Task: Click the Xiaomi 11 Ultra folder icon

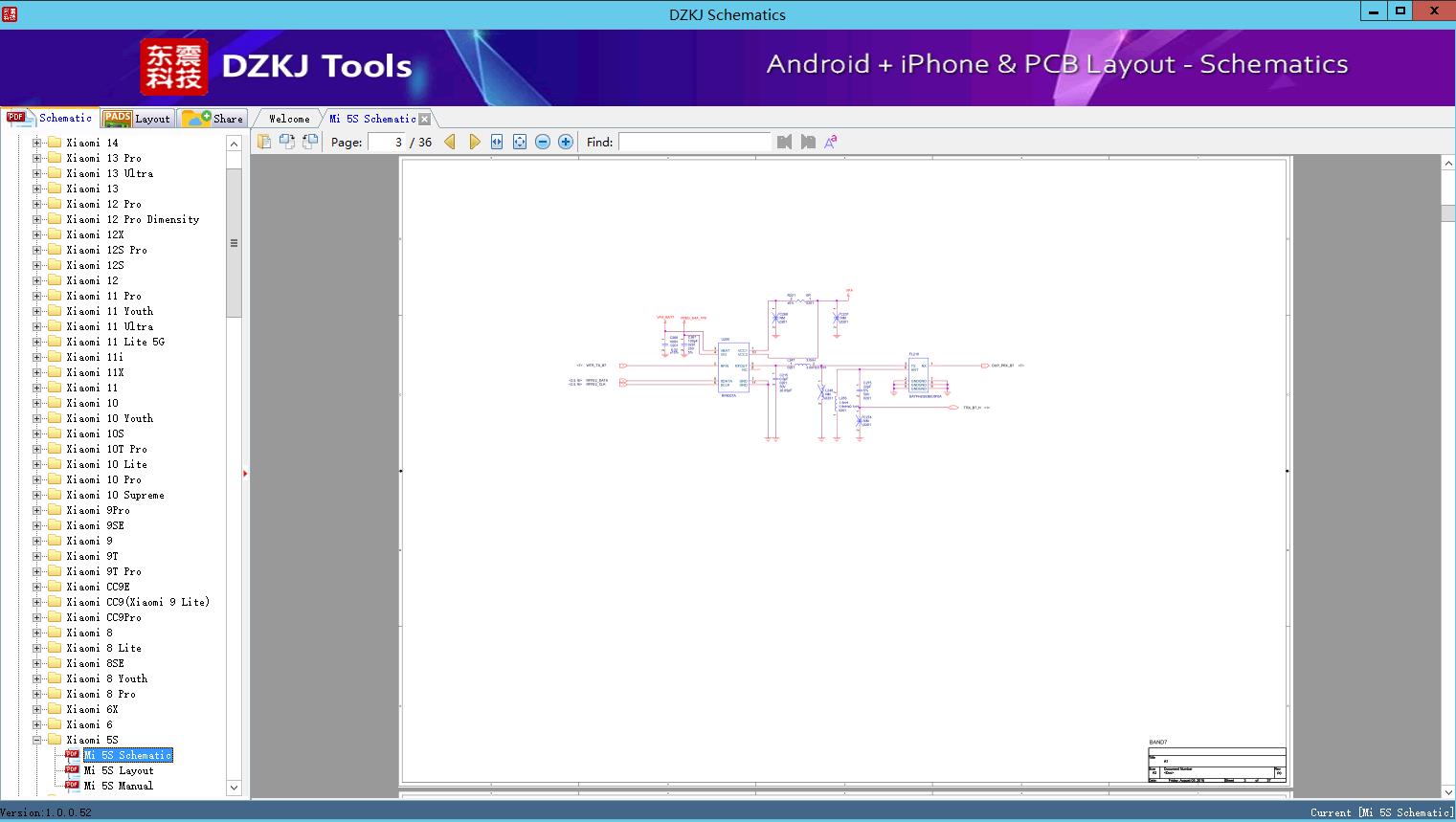Action: 55,326
